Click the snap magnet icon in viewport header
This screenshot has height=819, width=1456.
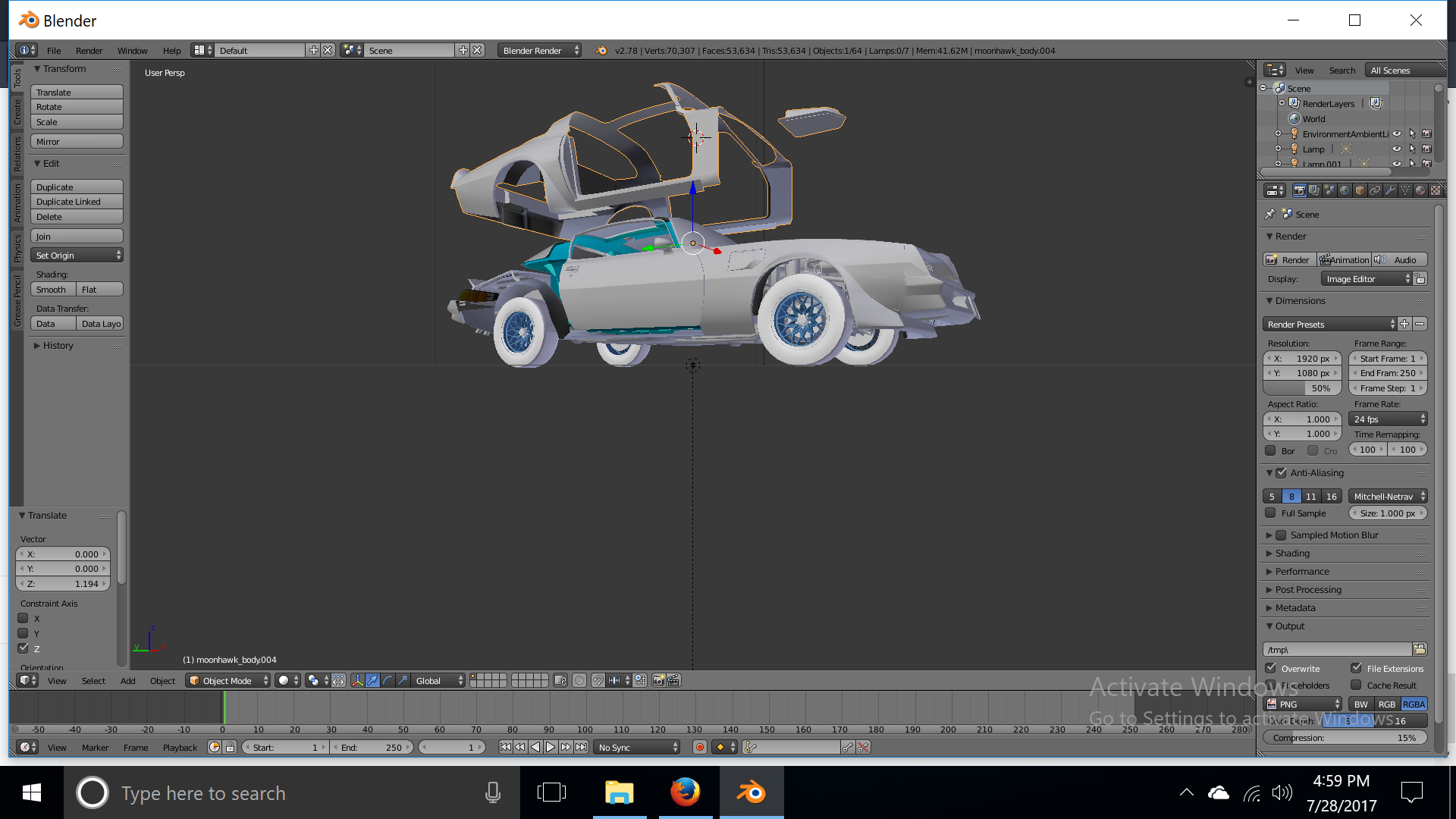598,680
